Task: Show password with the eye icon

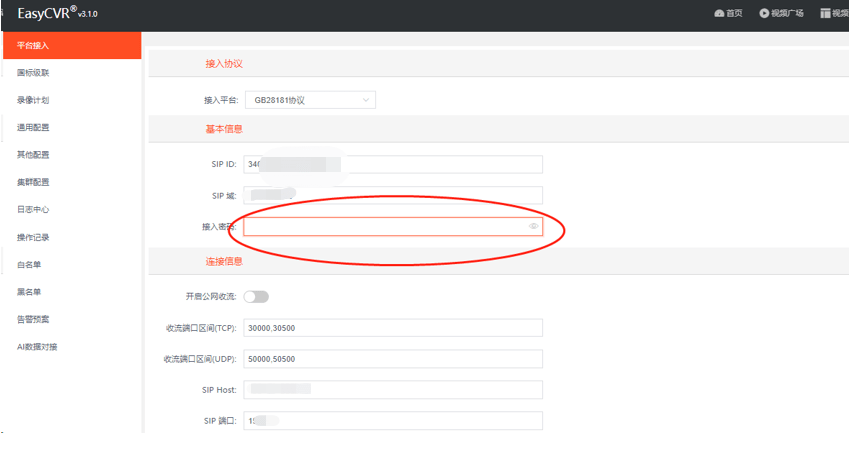Action: click(534, 227)
